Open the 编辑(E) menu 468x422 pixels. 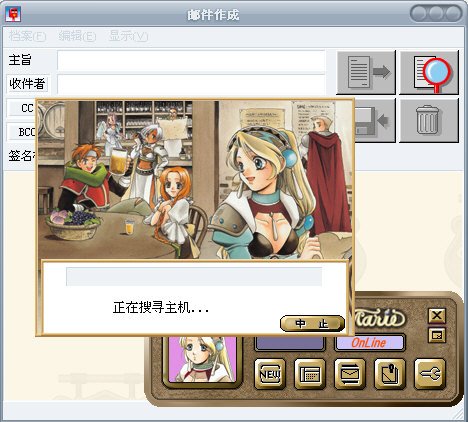tap(77, 36)
